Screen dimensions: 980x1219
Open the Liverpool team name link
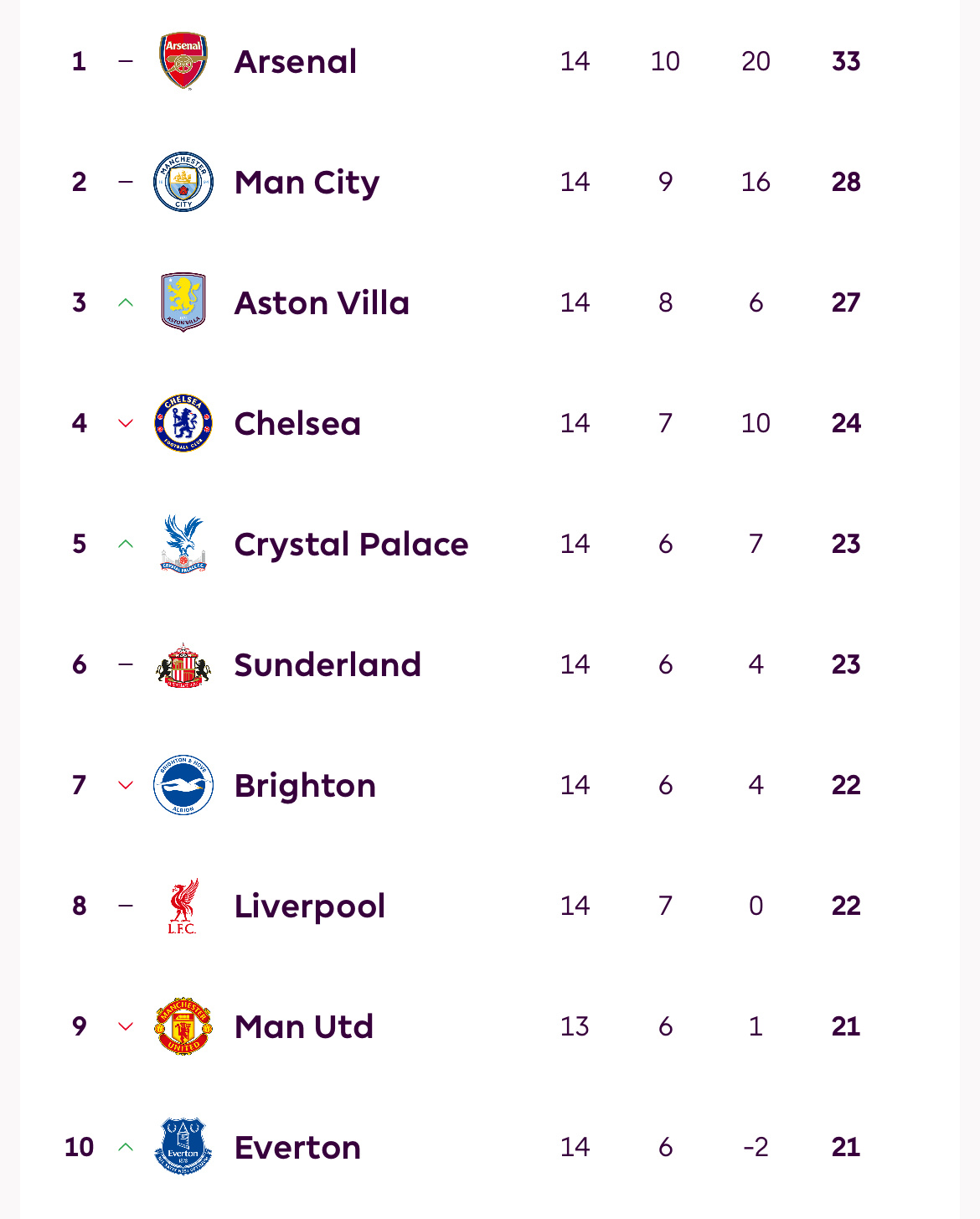click(x=310, y=907)
